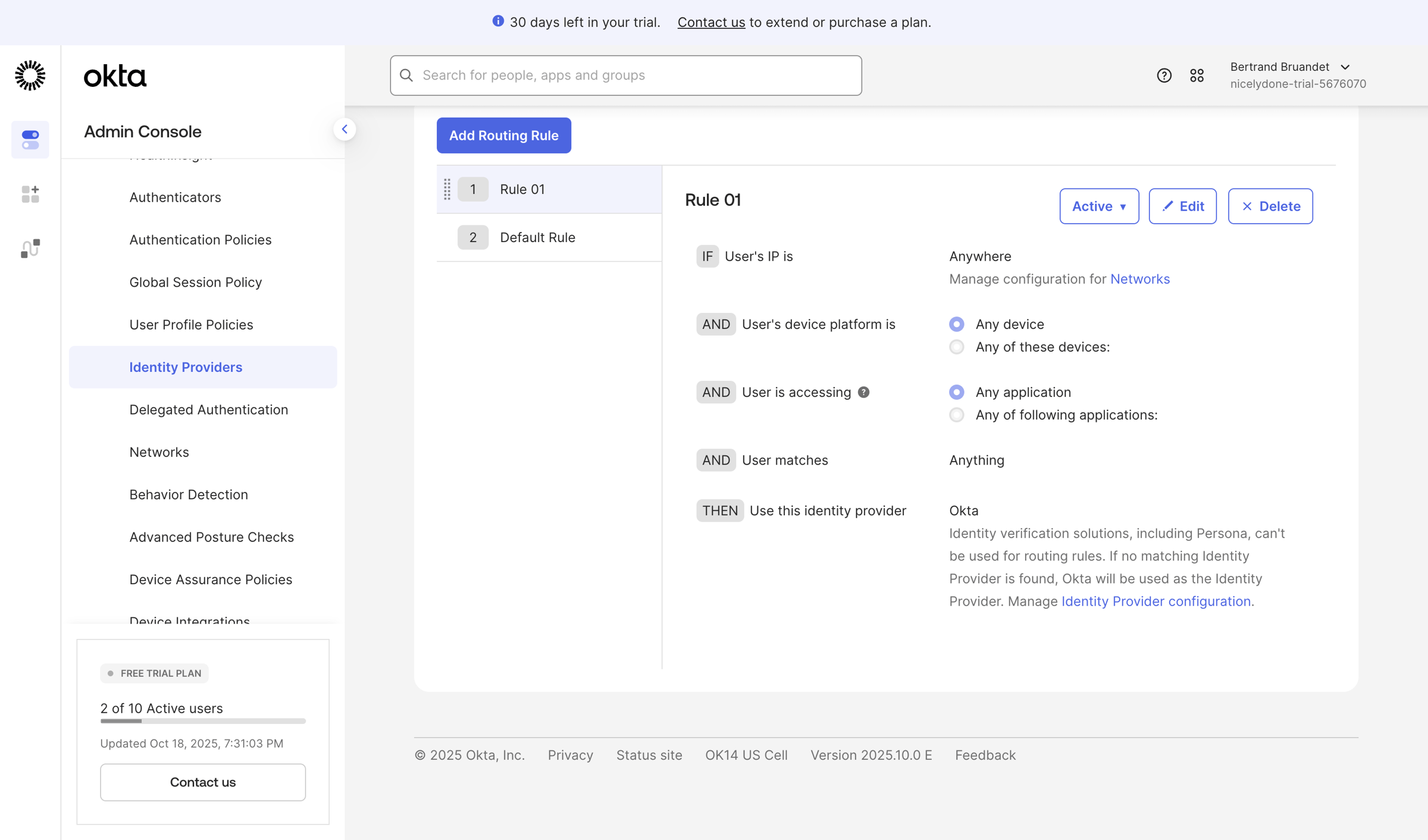This screenshot has width=1428, height=840.
Task: Open the add apps grid-plus icon
Action: click(30, 194)
